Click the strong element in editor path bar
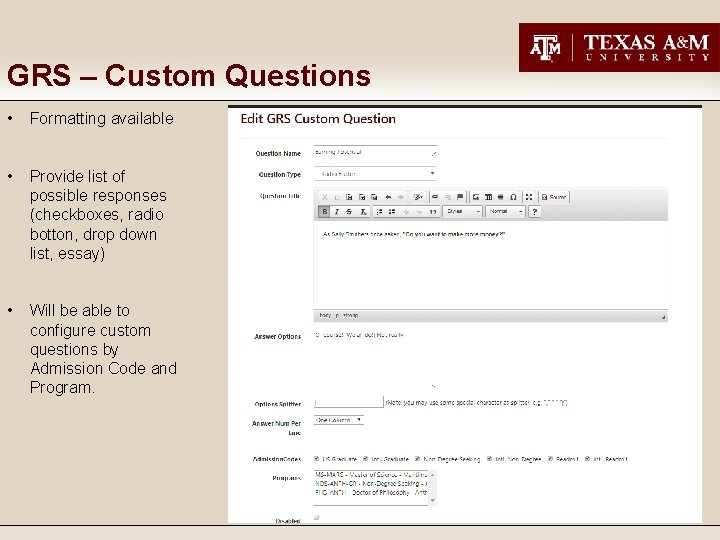Viewport: 720px width, 540px height. point(350,315)
